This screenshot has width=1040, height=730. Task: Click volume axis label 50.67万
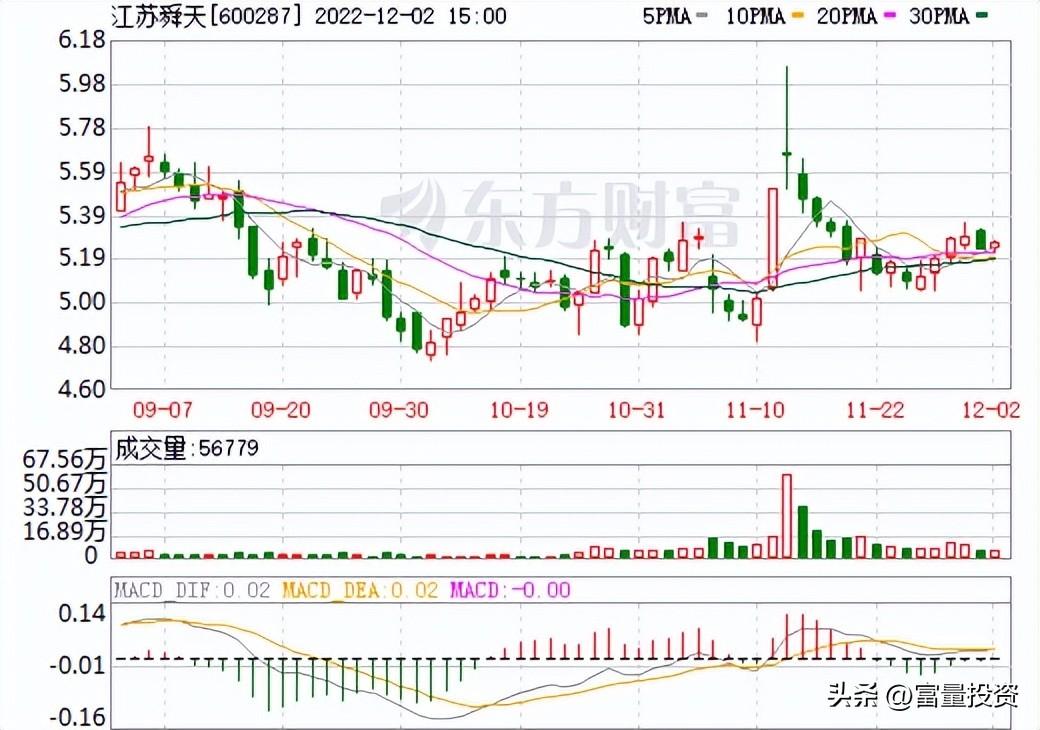pyautogui.click(x=64, y=484)
